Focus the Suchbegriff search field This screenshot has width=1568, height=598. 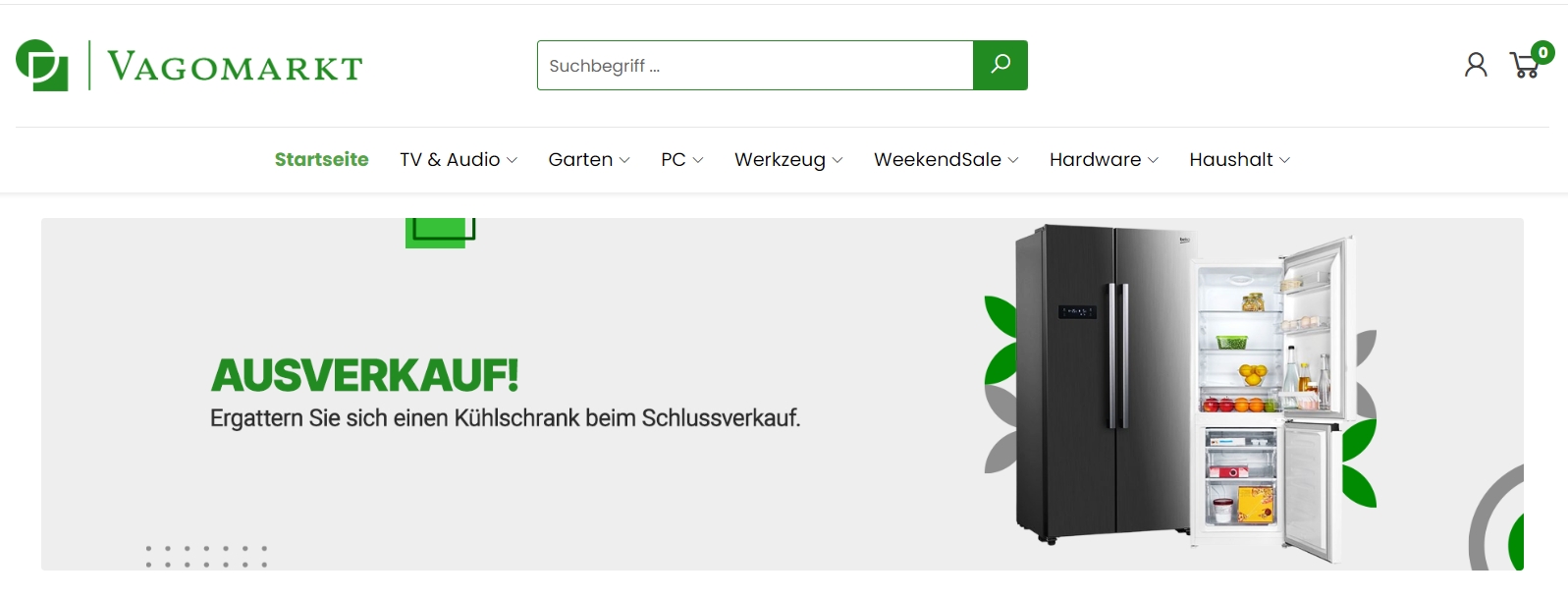755,65
